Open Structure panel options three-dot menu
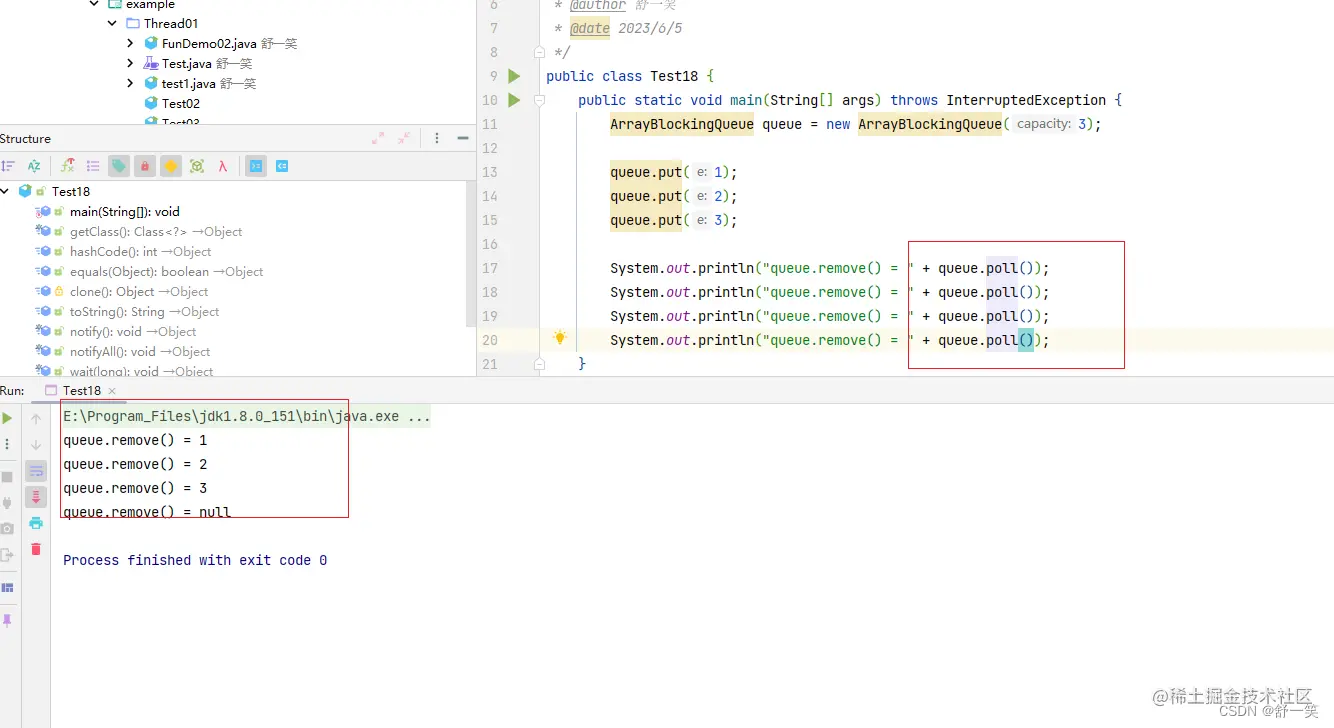Image resolution: width=1334 pixels, height=728 pixels. pos(437,139)
